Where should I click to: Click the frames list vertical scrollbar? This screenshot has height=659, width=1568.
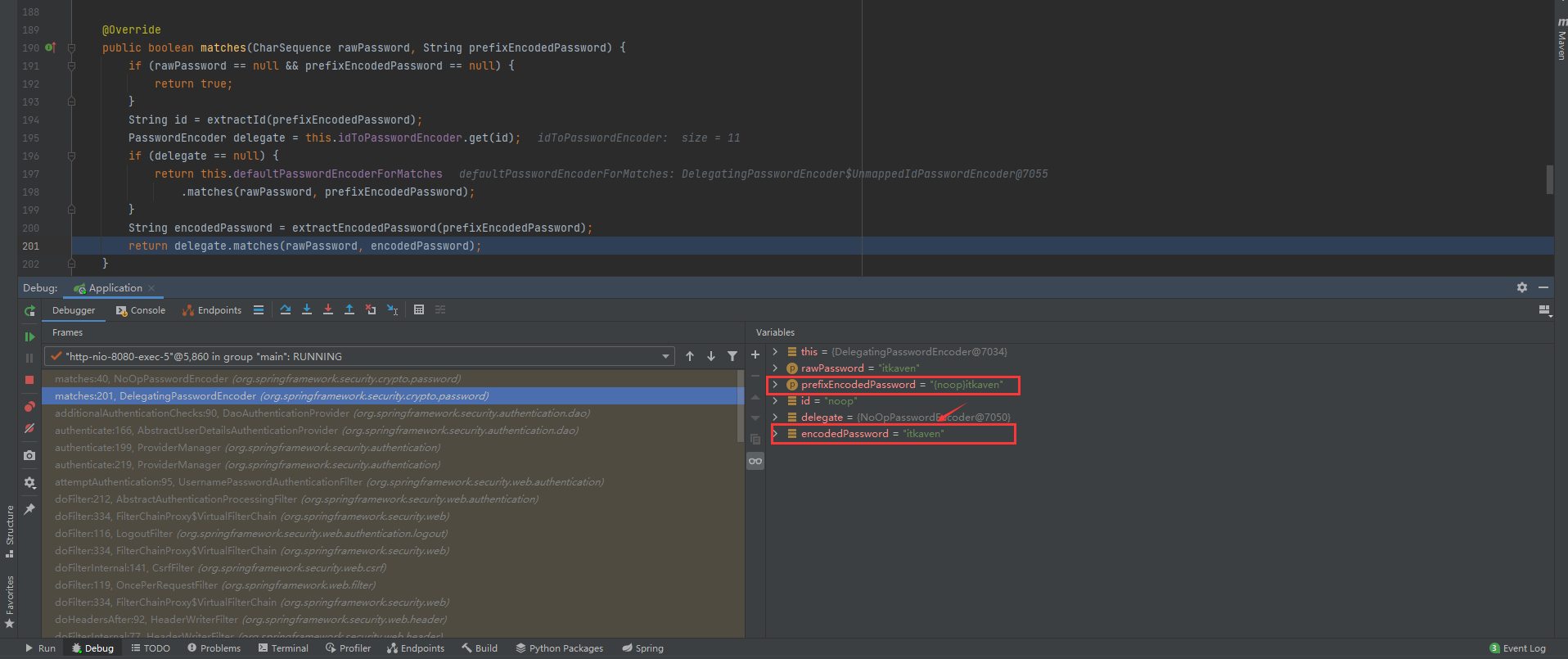pyautogui.click(x=741, y=407)
